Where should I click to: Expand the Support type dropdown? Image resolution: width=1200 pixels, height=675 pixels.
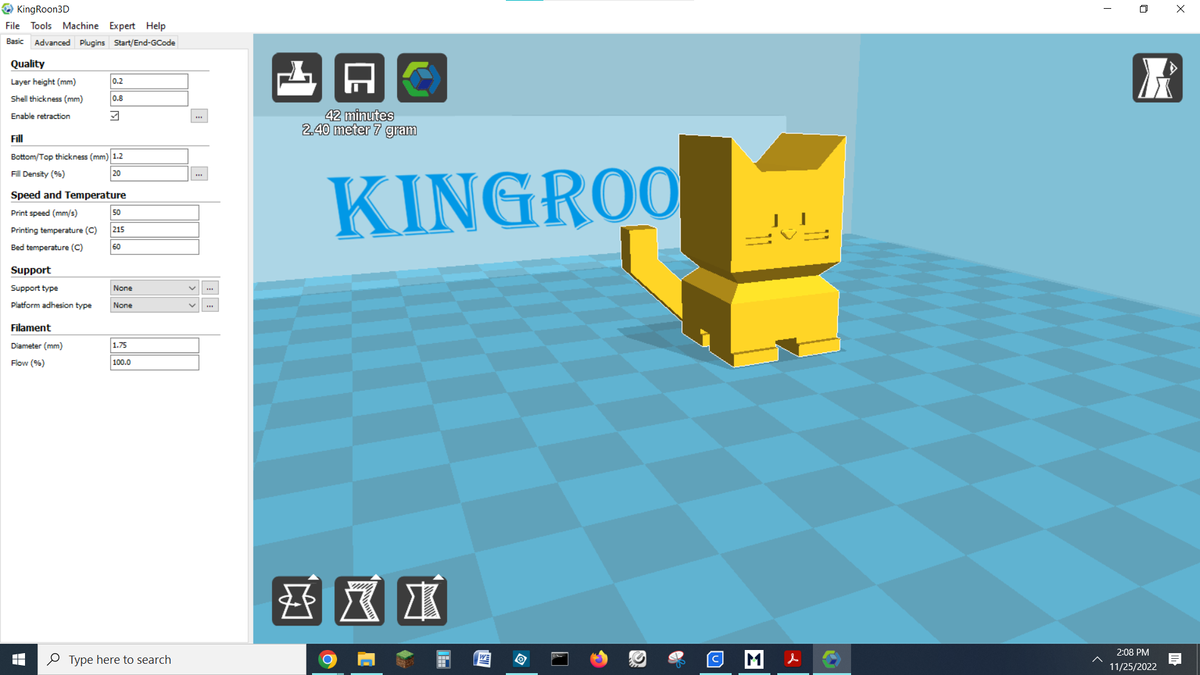pos(155,288)
